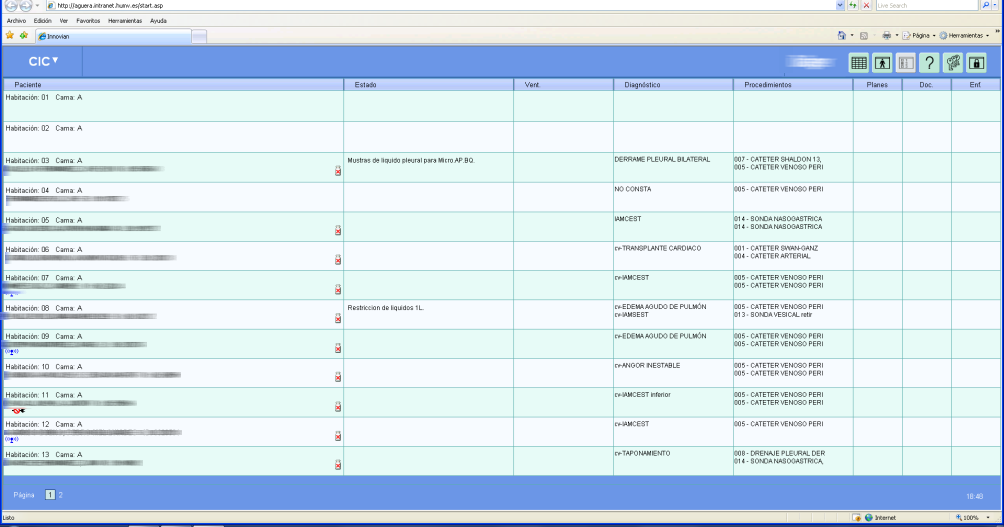This screenshot has height=527, width=1004.
Task: Click the patient figure view icon
Action: (882, 63)
